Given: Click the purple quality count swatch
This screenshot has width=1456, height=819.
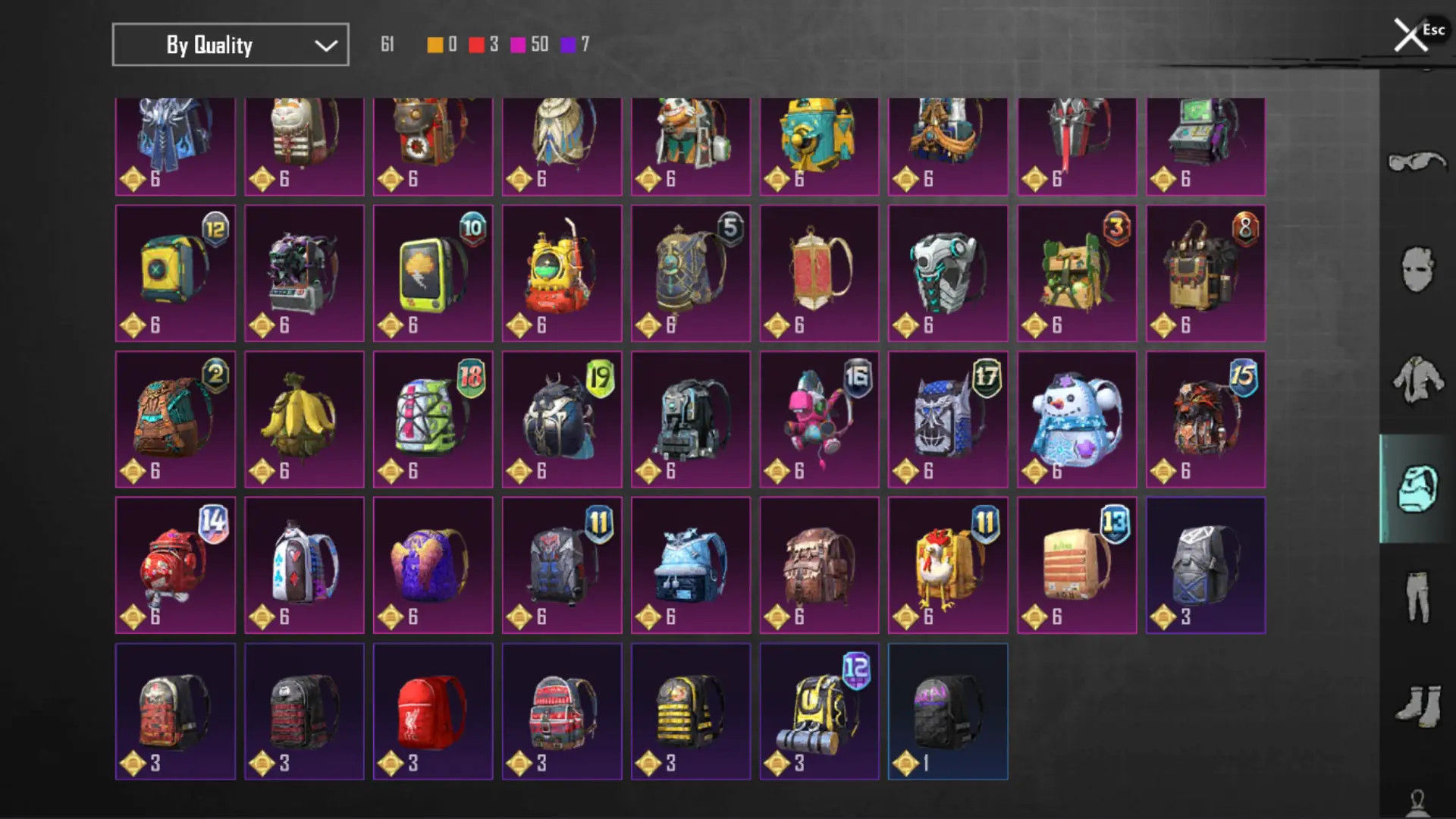Looking at the screenshot, I should coord(575,45).
